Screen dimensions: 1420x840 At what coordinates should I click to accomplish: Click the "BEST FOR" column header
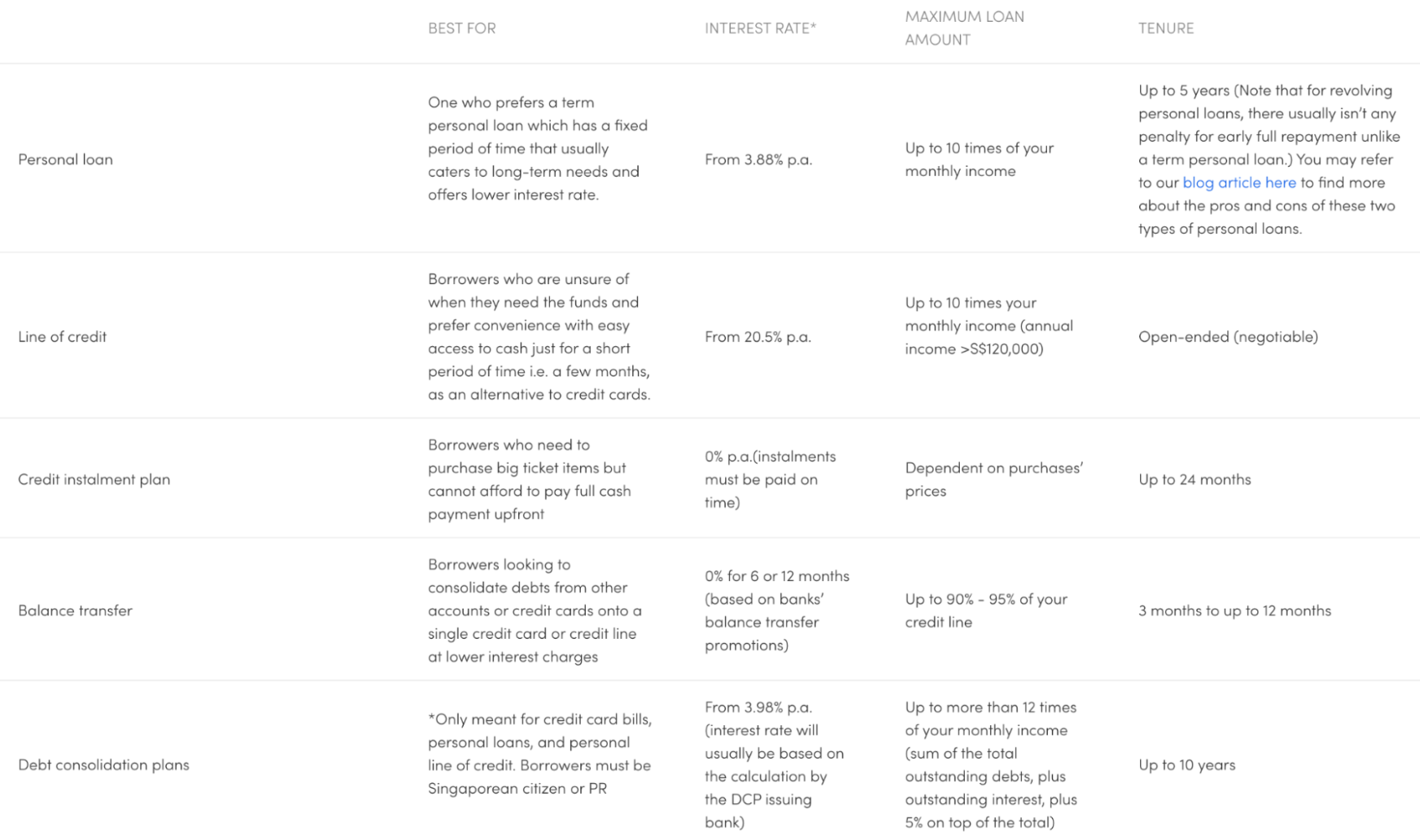click(462, 29)
